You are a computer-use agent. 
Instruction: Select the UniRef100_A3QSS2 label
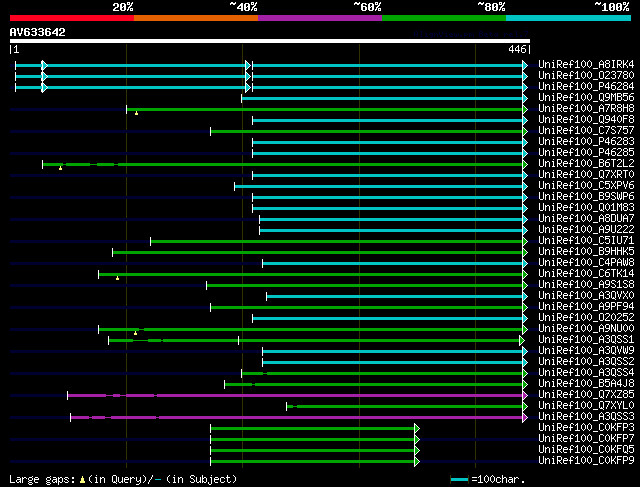(x=586, y=362)
